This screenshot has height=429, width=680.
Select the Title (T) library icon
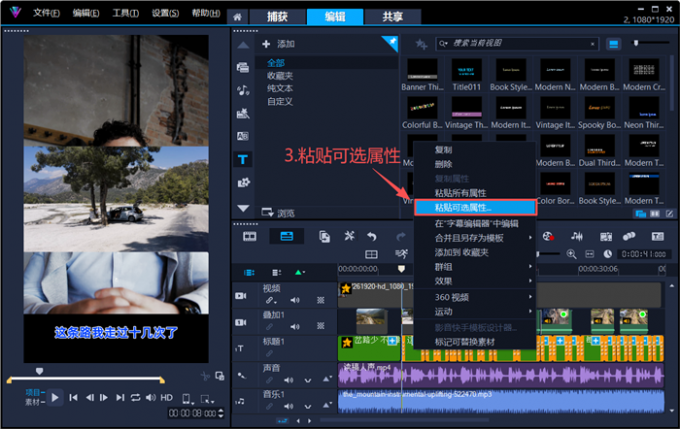pos(242,159)
